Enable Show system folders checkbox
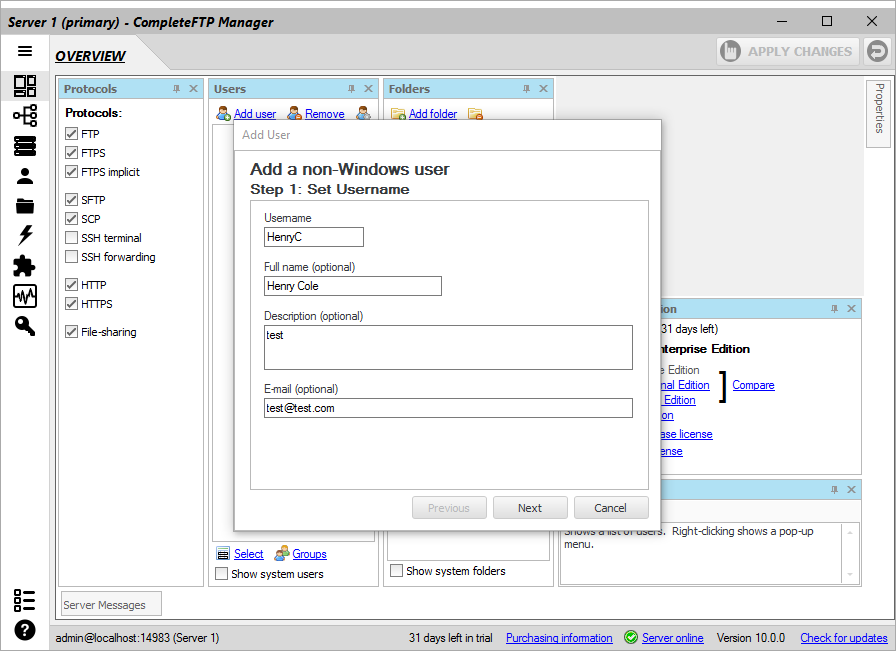Screen dimensions: 896x651 [396, 570]
